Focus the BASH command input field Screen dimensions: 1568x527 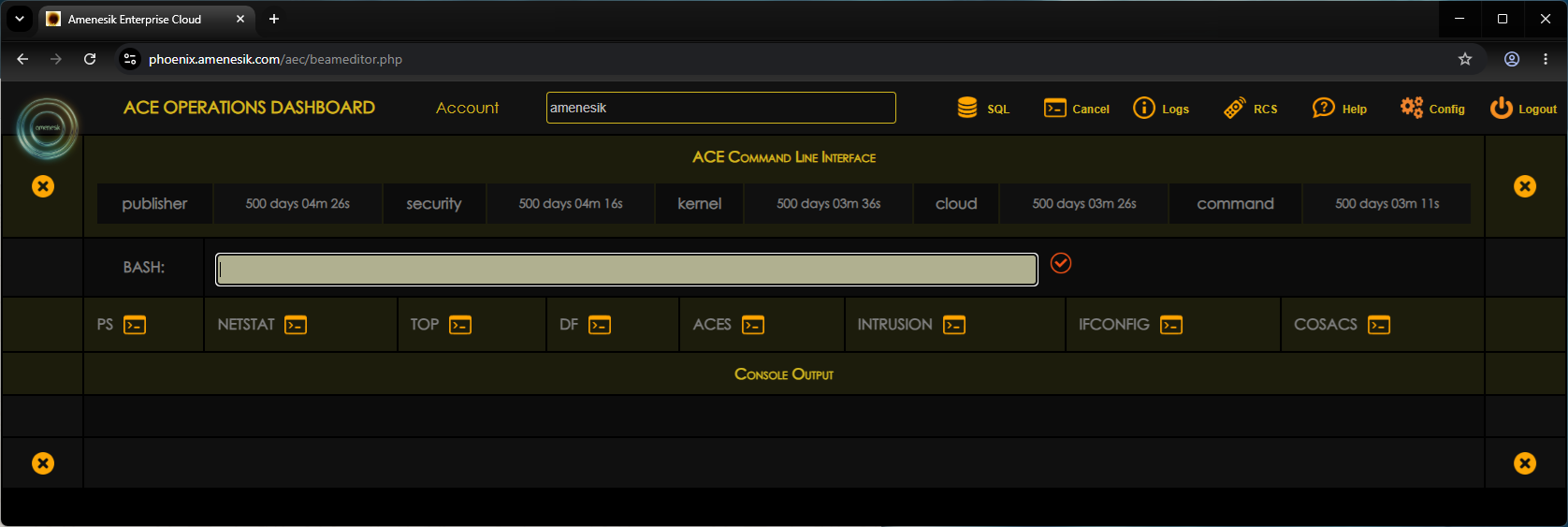pyautogui.click(x=627, y=270)
